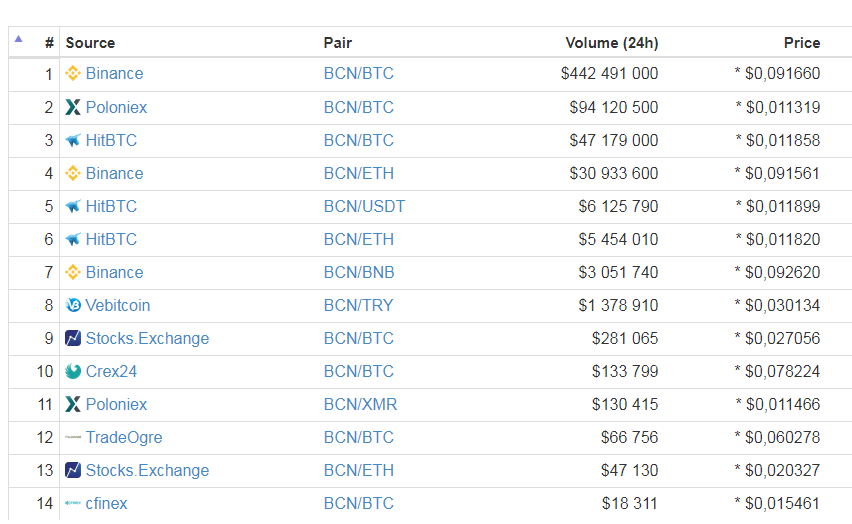Screen dimensions: 852x524
Task: Open Stocks.Exchange link in row 13
Action: pos(147,470)
